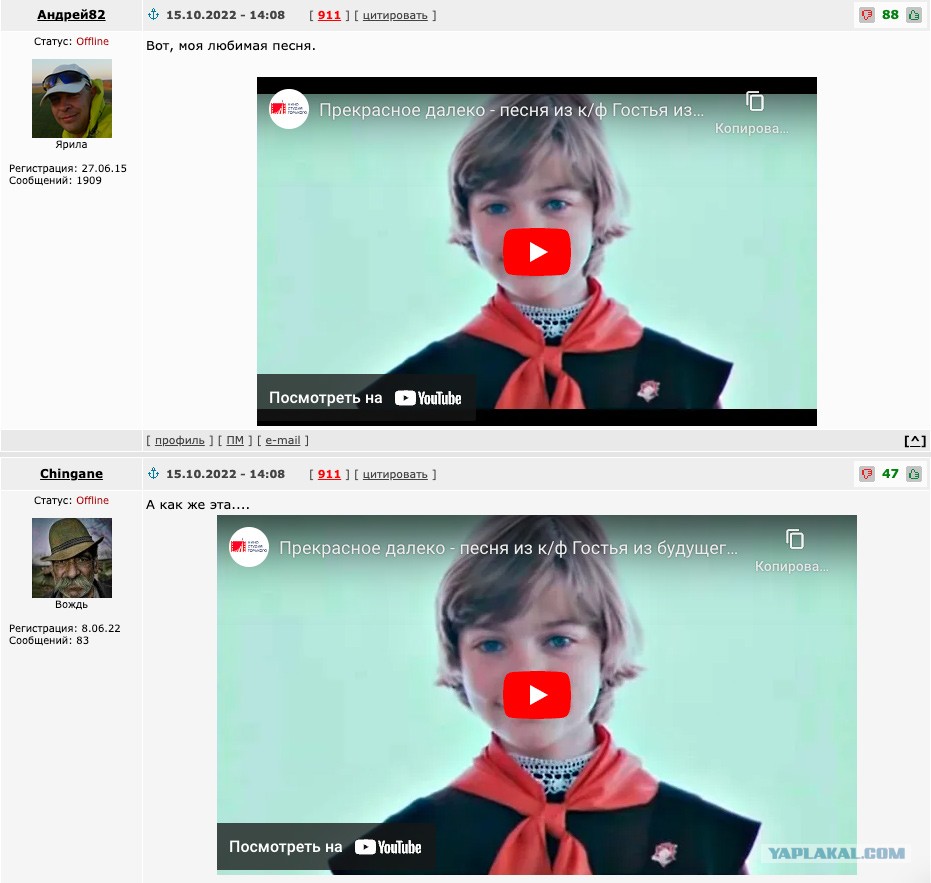This screenshot has height=883, width=931.
Task: Downvote Андрей82's post with thumbs-down icon
Action: (x=867, y=15)
